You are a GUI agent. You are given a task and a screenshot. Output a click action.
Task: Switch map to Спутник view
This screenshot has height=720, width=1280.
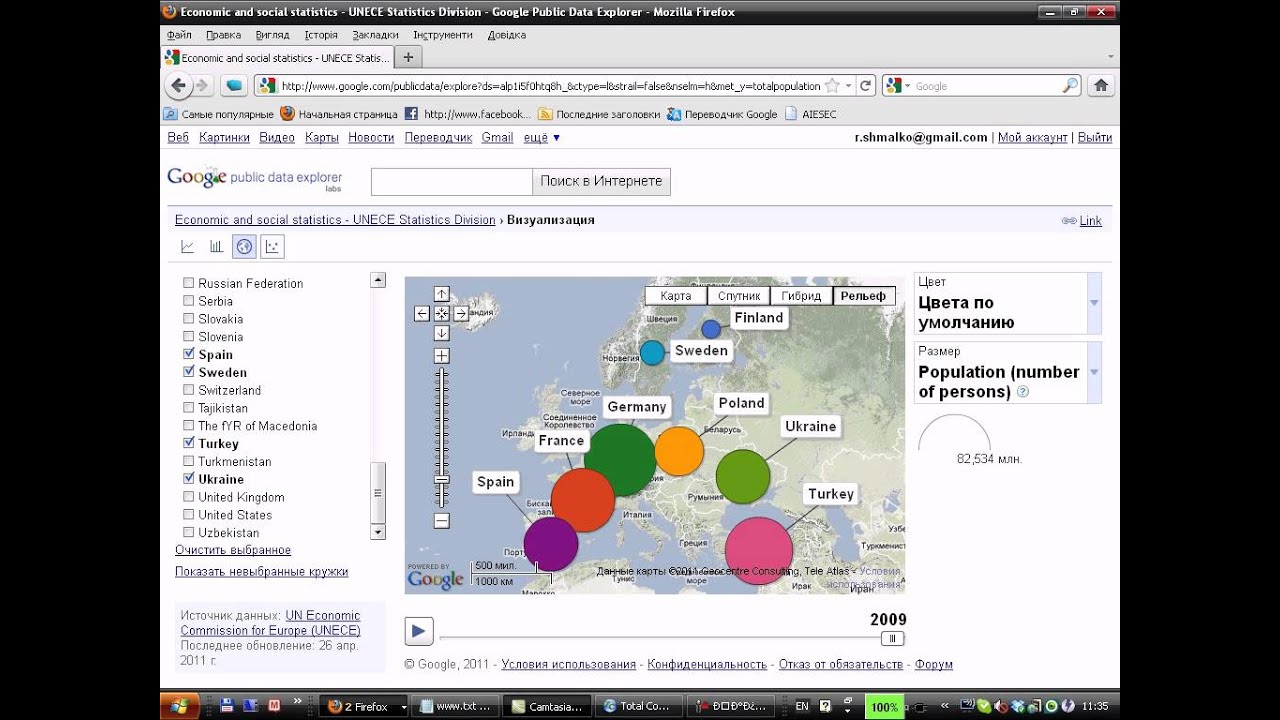click(739, 296)
